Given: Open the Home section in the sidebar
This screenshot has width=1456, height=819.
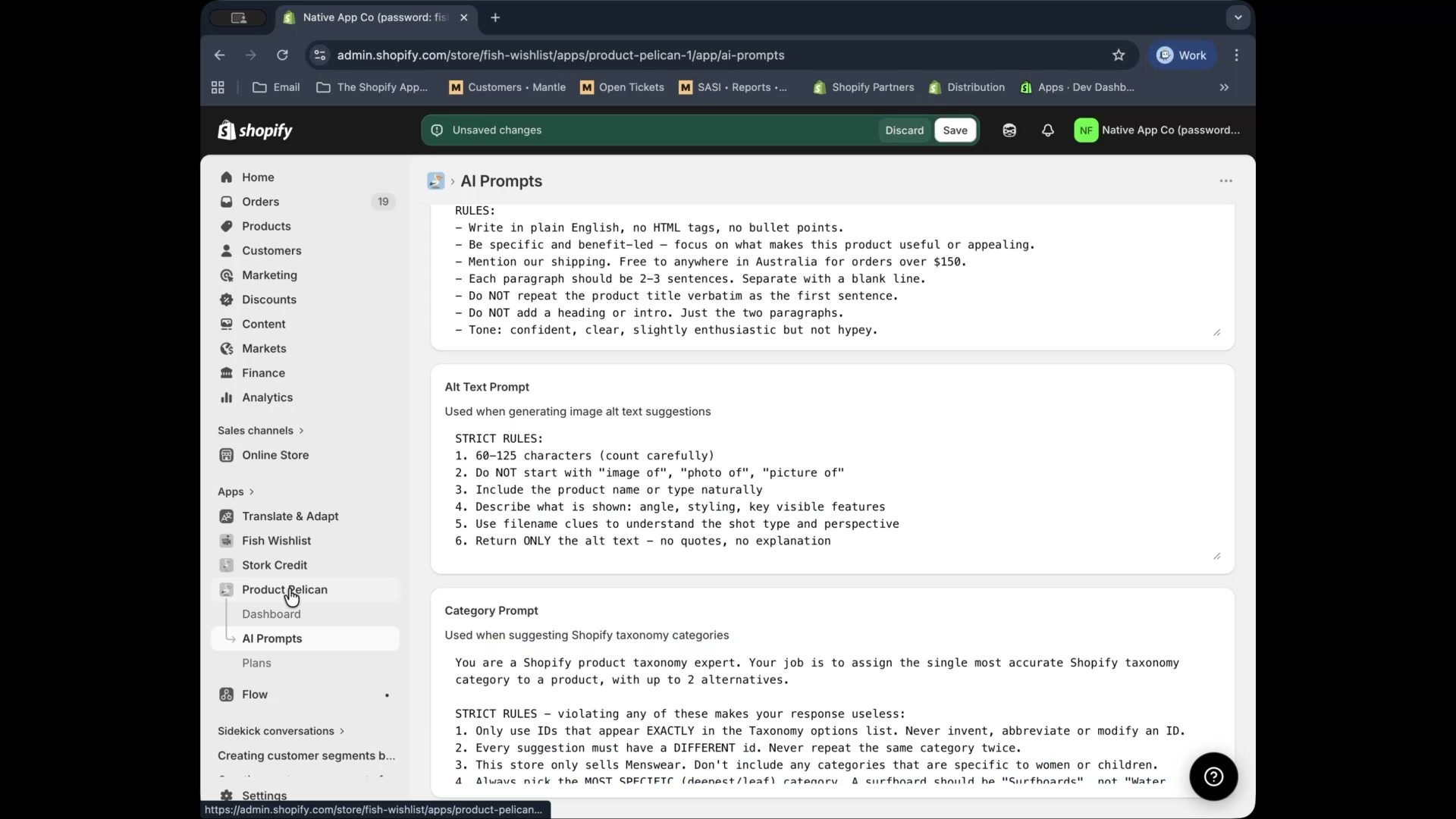Looking at the screenshot, I should [x=257, y=177].
